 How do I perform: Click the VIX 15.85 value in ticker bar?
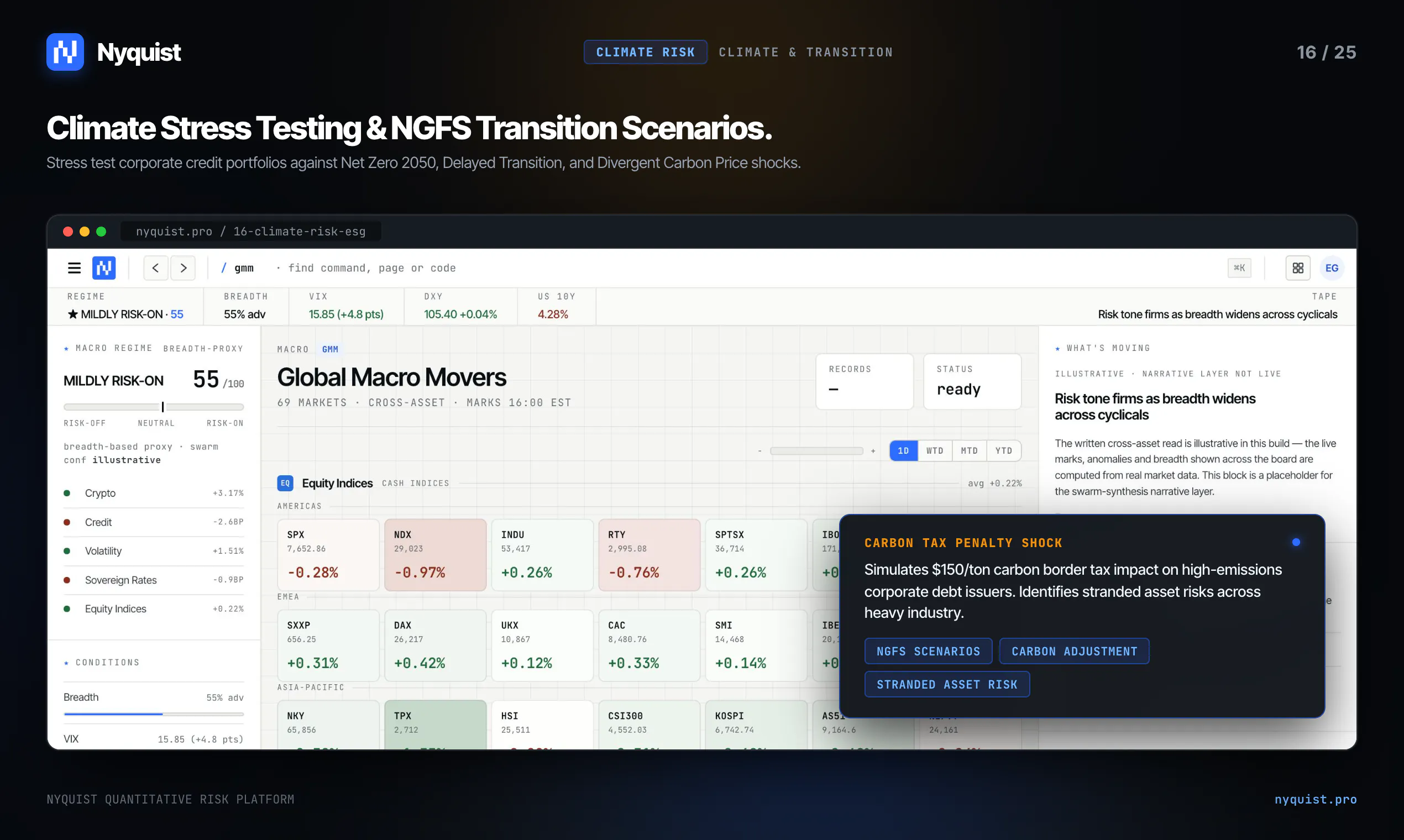346,314
